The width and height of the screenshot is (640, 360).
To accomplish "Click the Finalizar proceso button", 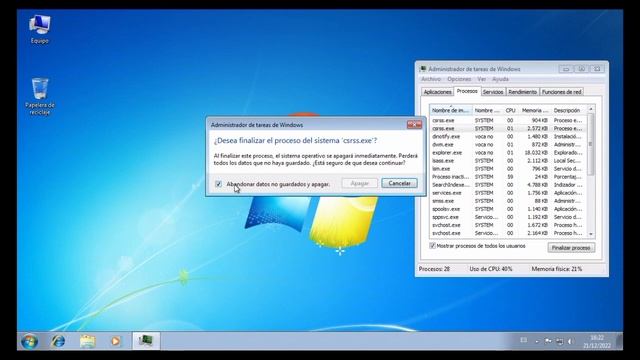I will (x=571, y=248).
